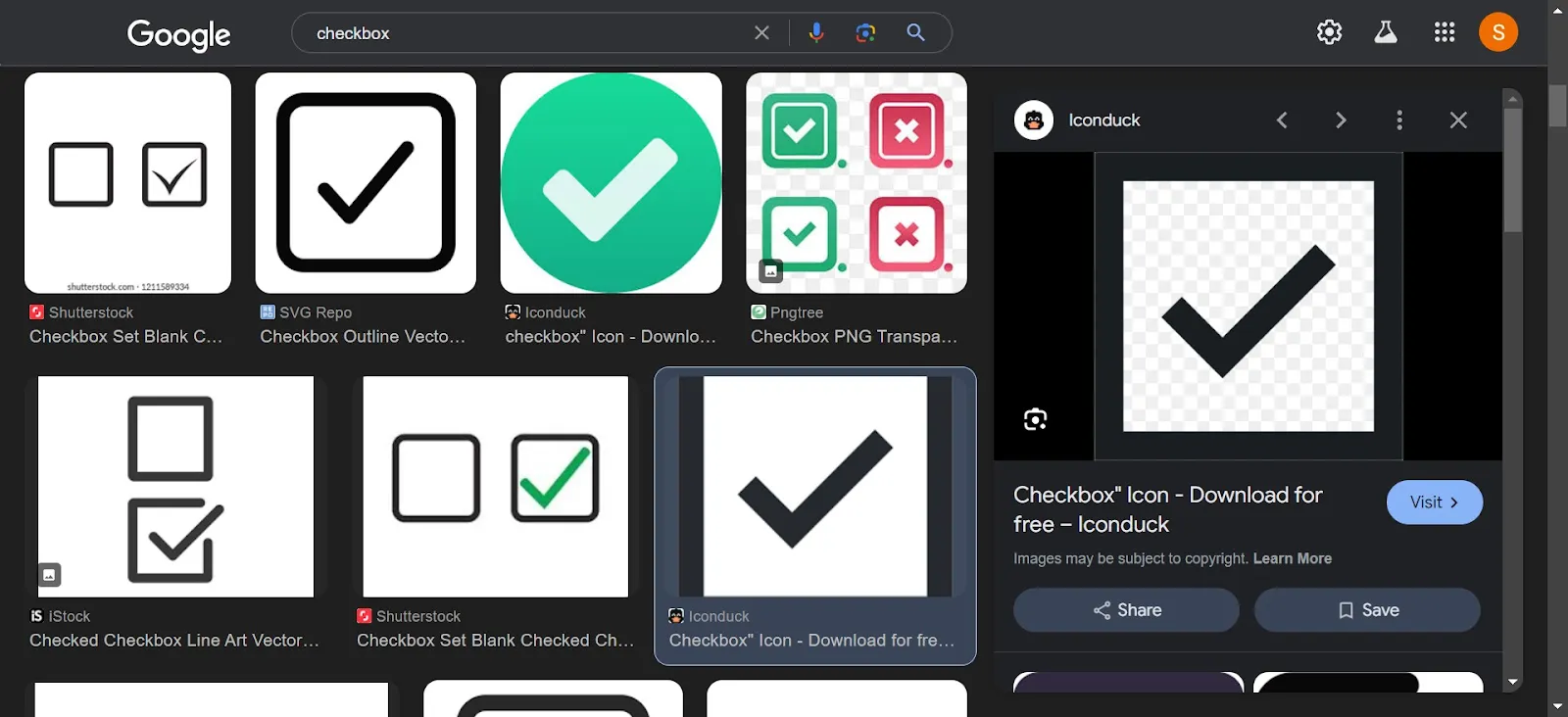
Task: Select the highlighted Iconduck black checkmark thumbnail
Action: tap(814, 487)
